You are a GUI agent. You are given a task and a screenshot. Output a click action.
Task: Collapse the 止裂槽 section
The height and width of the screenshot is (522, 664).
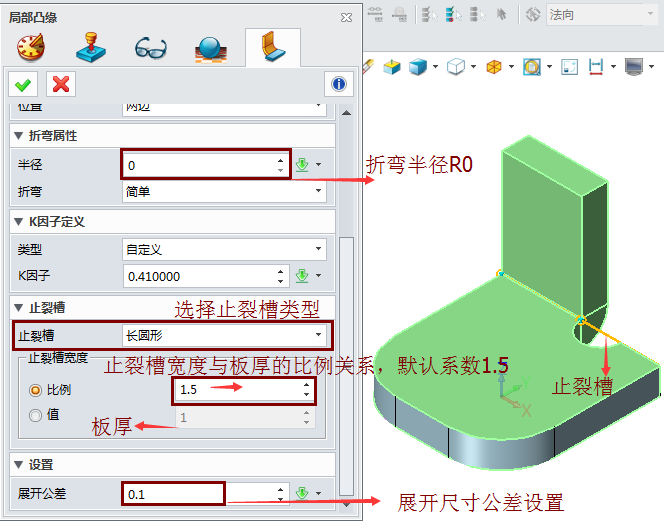pyautogui.click(x=18, y=308)
